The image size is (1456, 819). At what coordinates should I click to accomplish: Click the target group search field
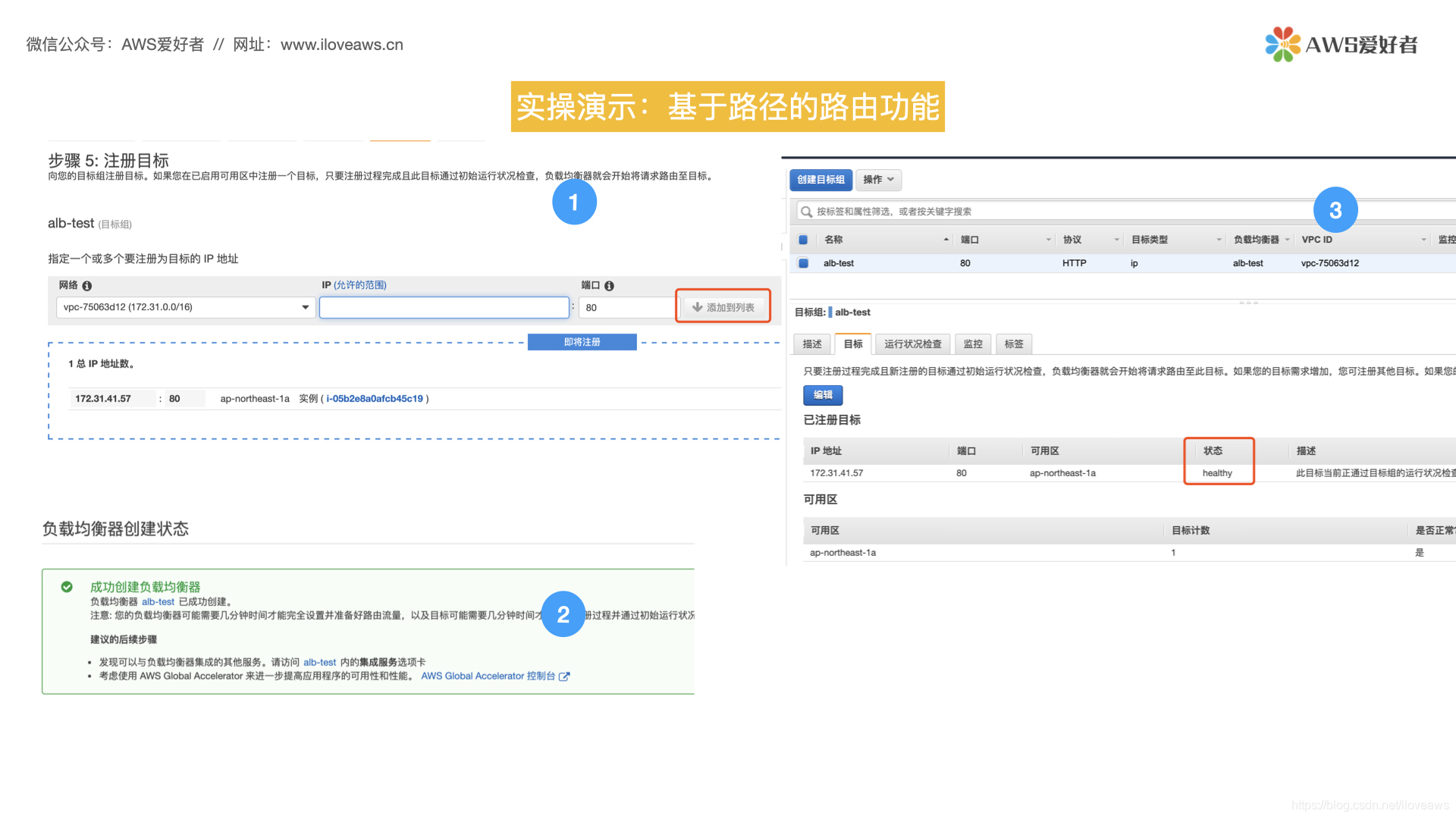tap(1125, 212)
